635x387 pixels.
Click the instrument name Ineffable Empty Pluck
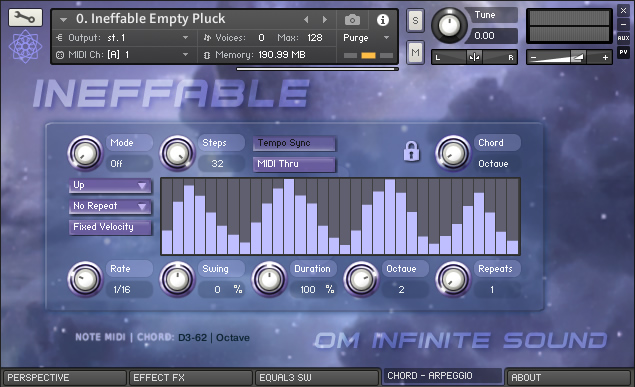151,19
